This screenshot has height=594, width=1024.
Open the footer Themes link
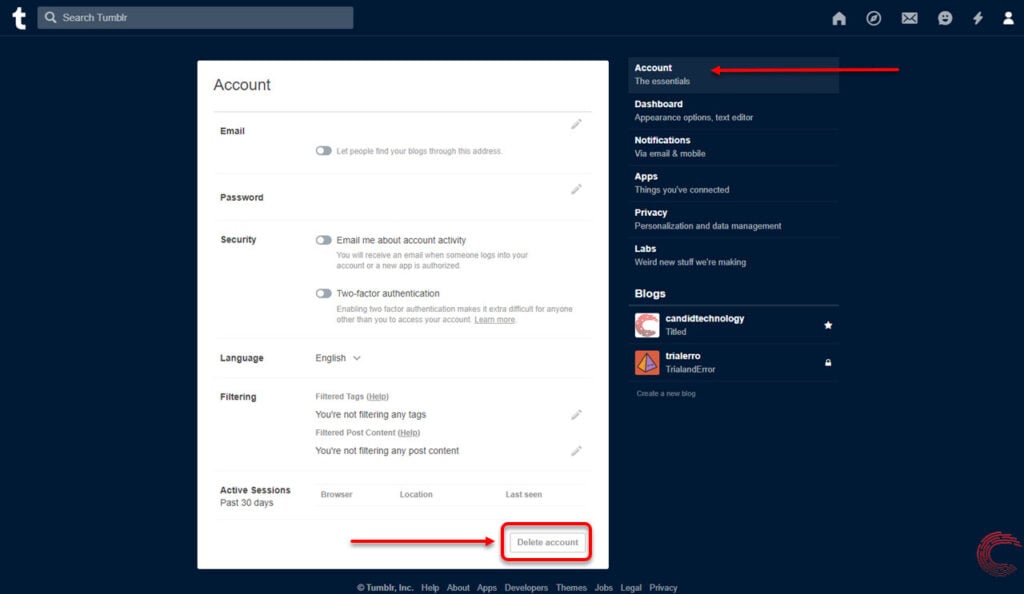tap(571, 587)
